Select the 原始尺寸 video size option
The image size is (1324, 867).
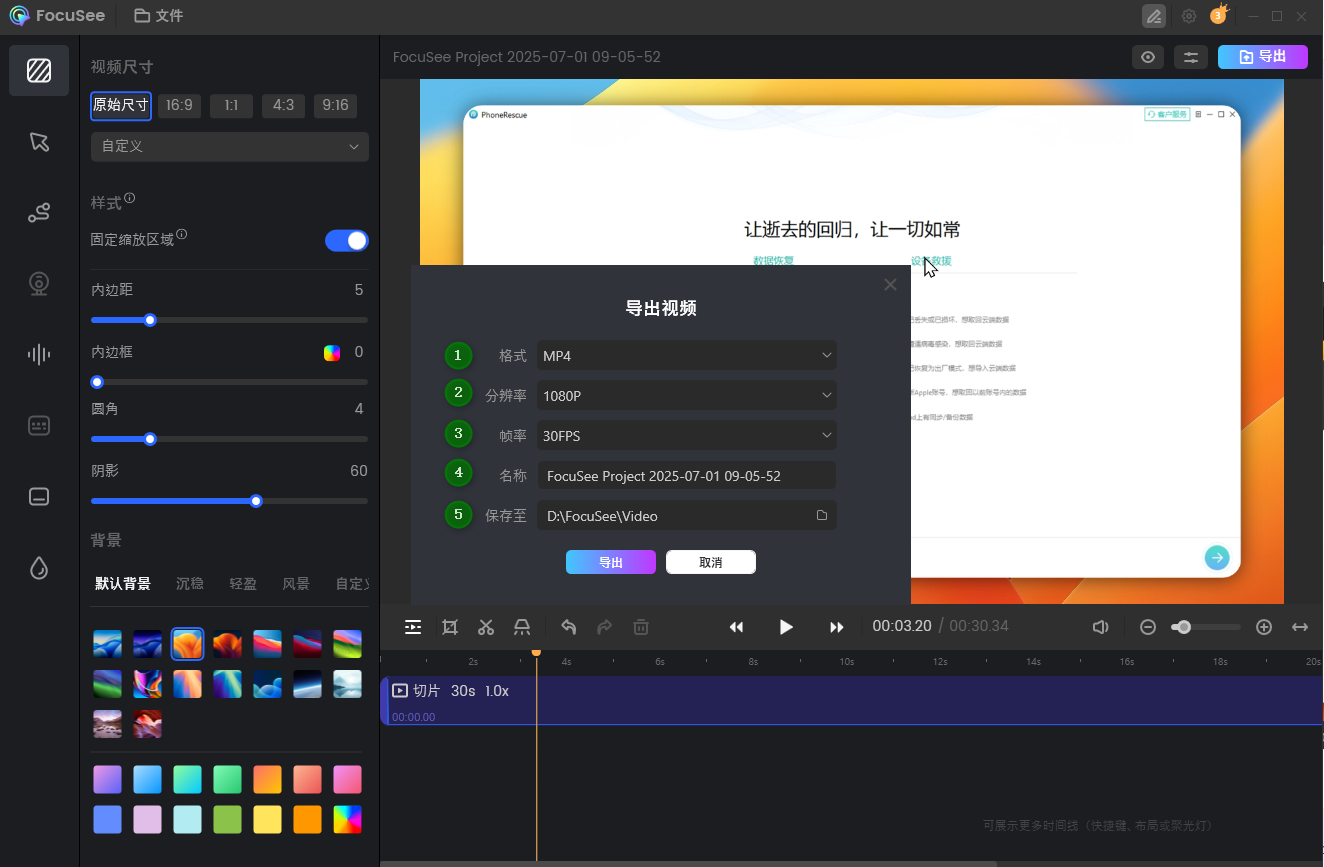click(121, 105)
